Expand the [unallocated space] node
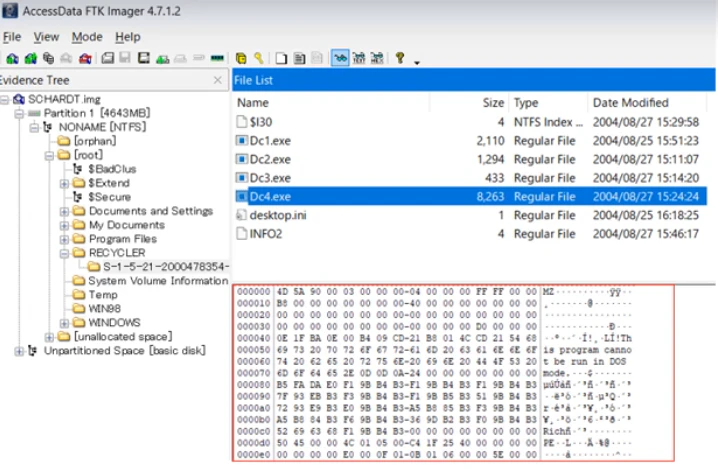Viewport: 718px width, 469px height. (x=49, y=337)
